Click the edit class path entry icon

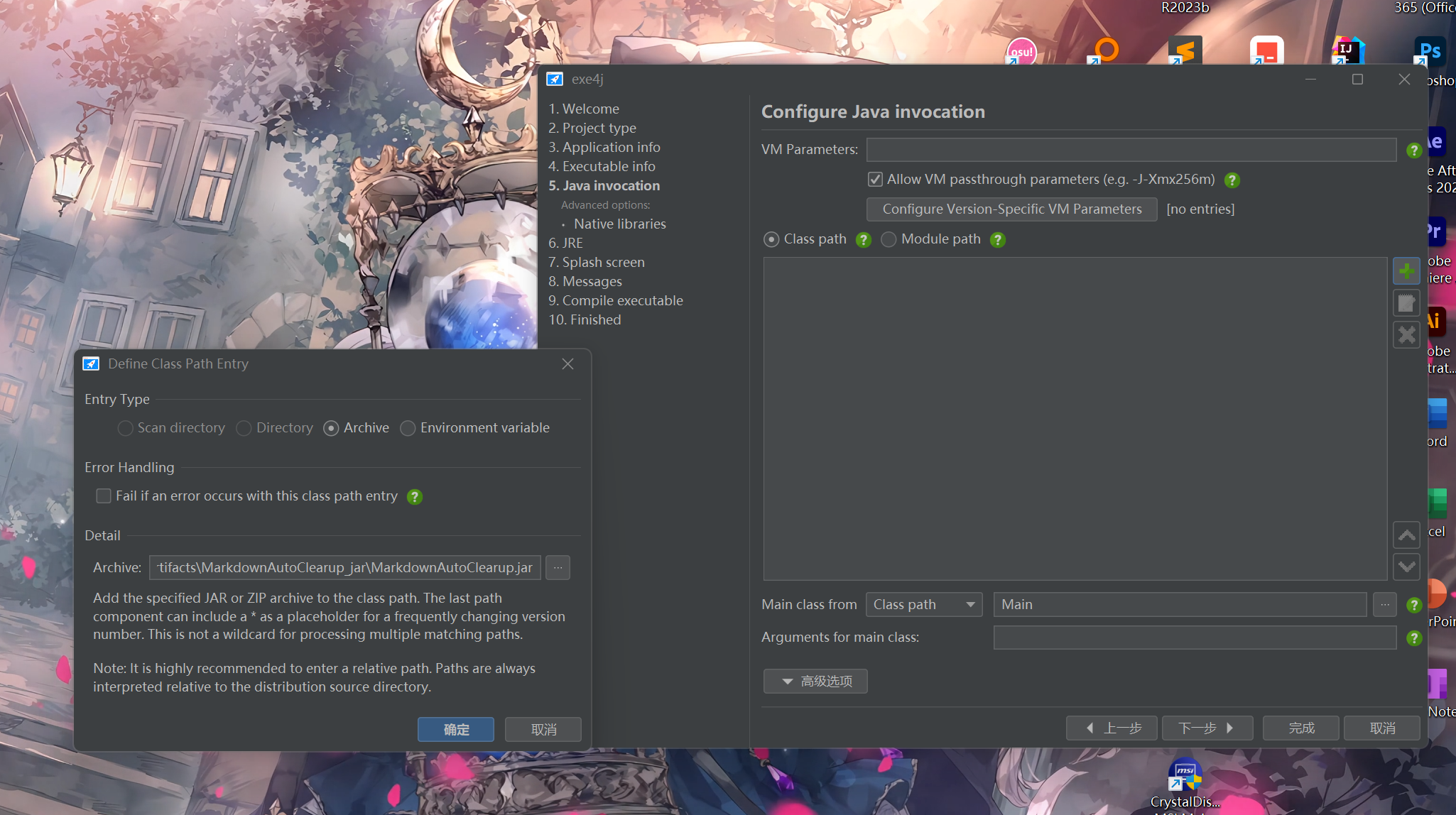click(x=1406, y=303)
